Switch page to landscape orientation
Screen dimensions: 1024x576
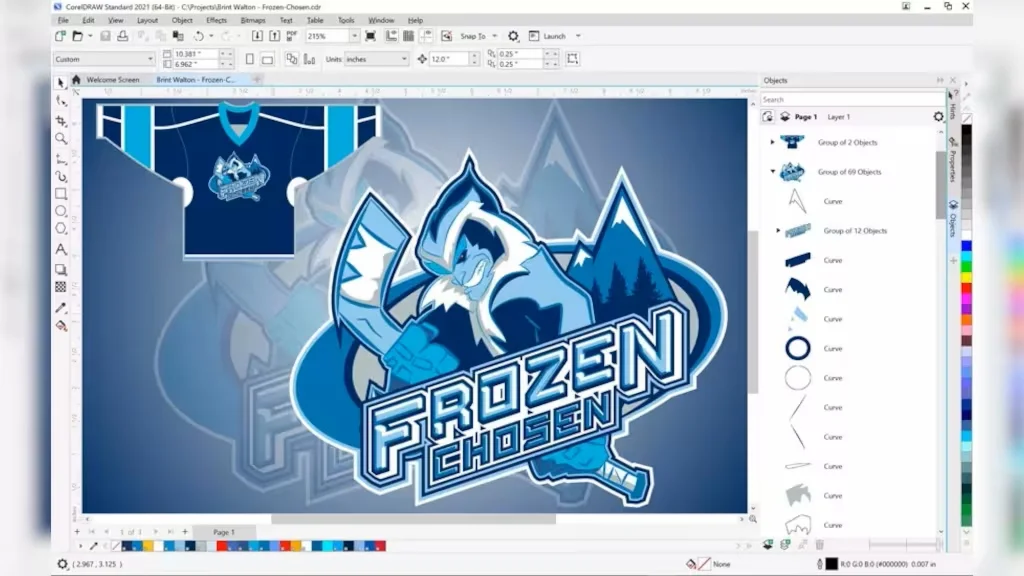click(x=268, y=59)
